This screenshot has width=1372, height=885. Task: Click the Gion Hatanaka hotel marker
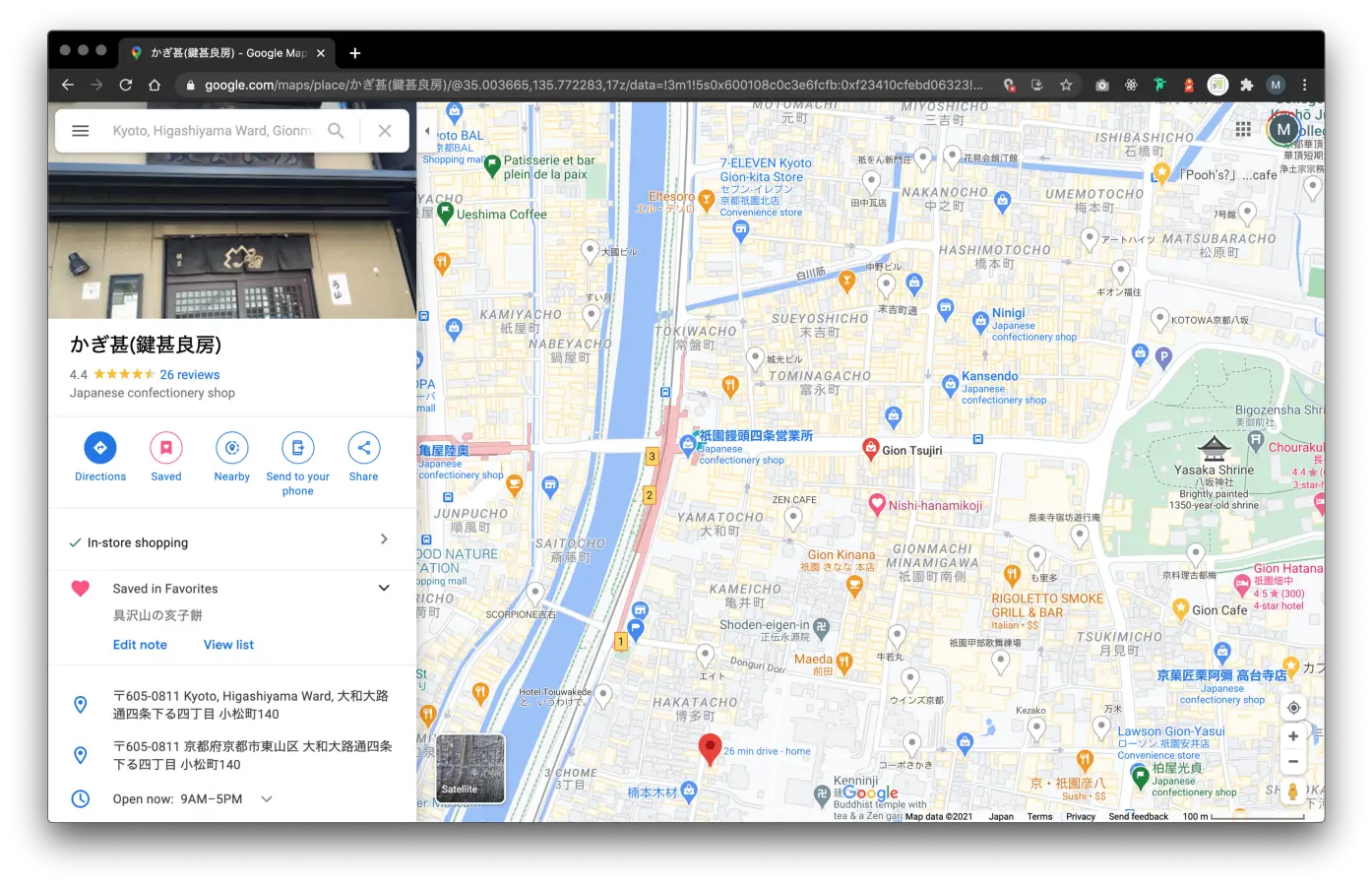1242,584
